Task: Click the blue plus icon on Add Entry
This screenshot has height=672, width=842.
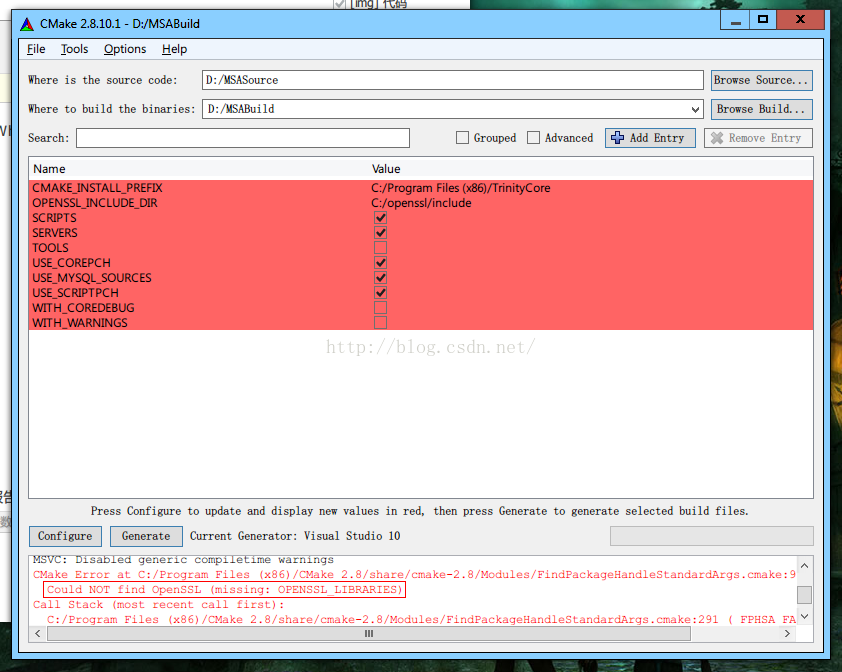Action: pos(618,138)
